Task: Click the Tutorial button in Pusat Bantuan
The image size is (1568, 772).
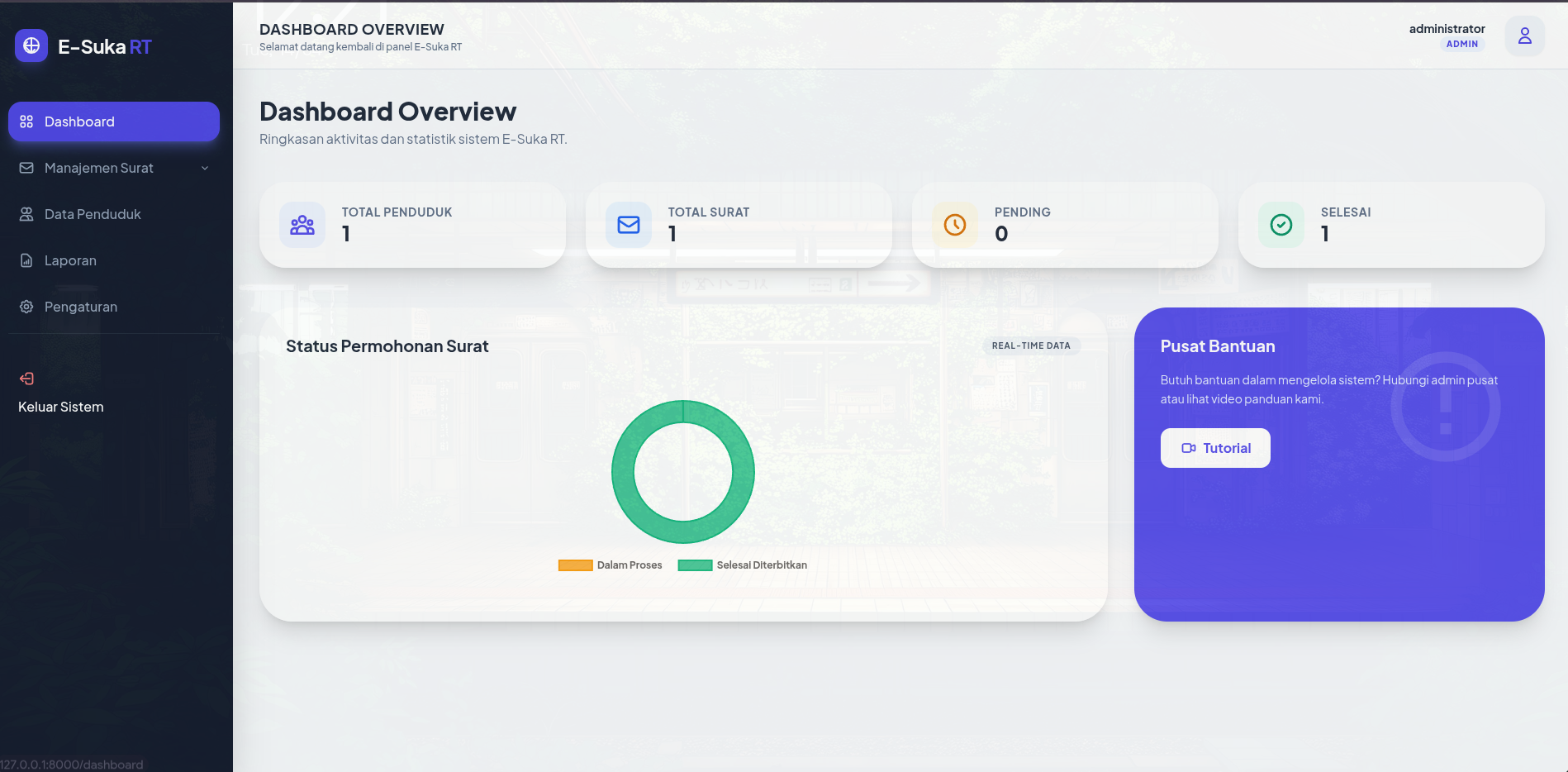Action: coord(1215,447)
